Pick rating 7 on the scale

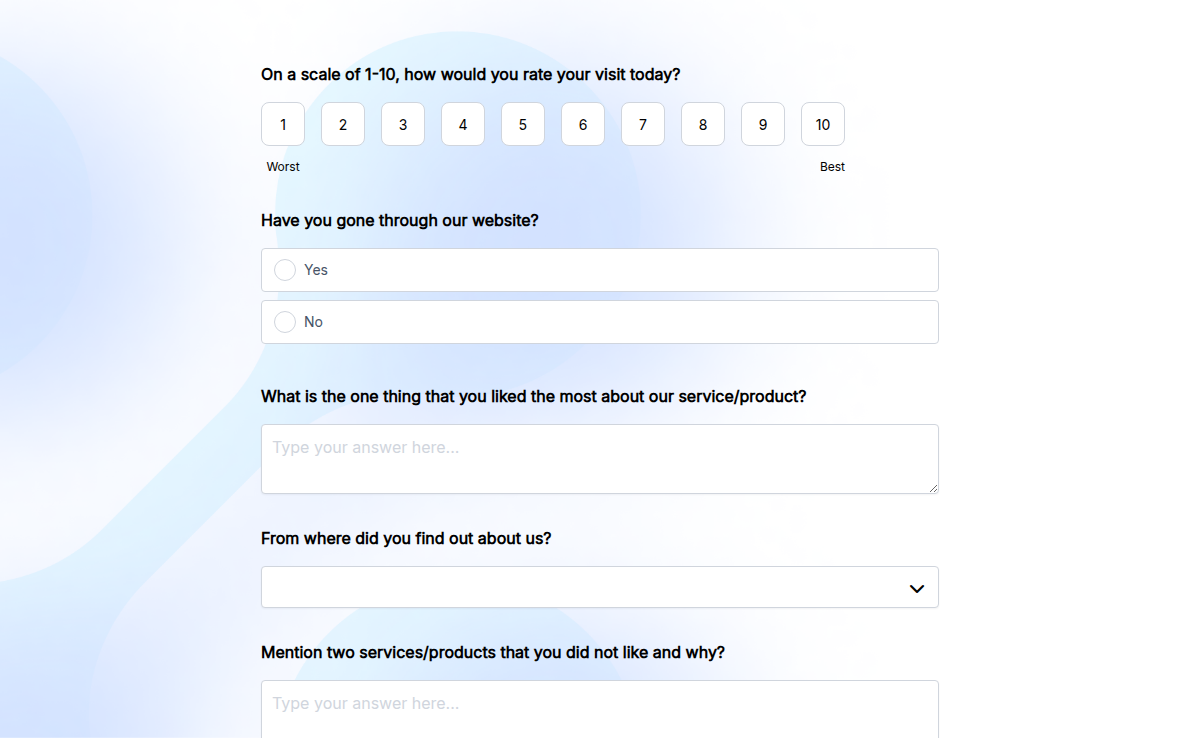tap(643, 124)
